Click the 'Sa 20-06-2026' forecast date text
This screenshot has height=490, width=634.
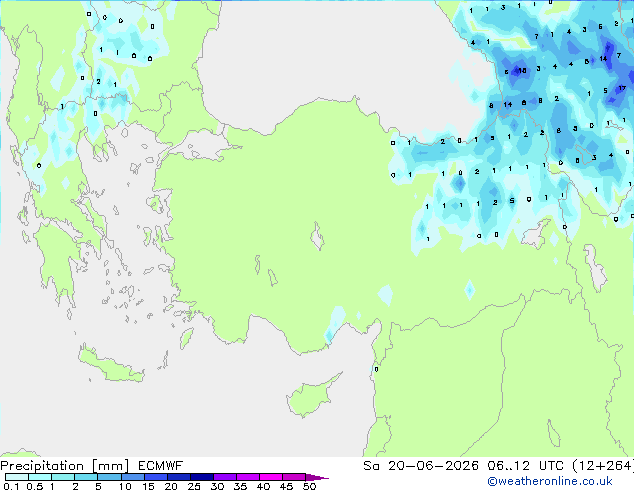[421, 466]
